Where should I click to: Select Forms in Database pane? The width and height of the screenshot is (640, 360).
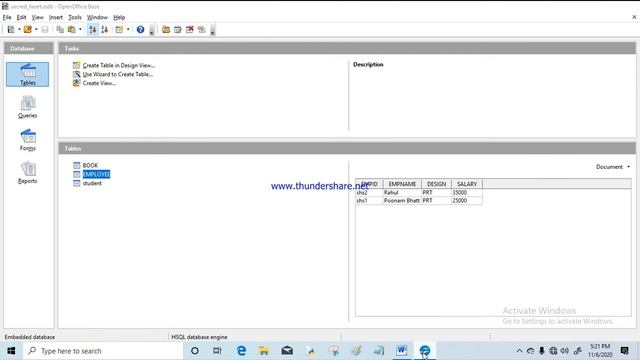[27, 140]
